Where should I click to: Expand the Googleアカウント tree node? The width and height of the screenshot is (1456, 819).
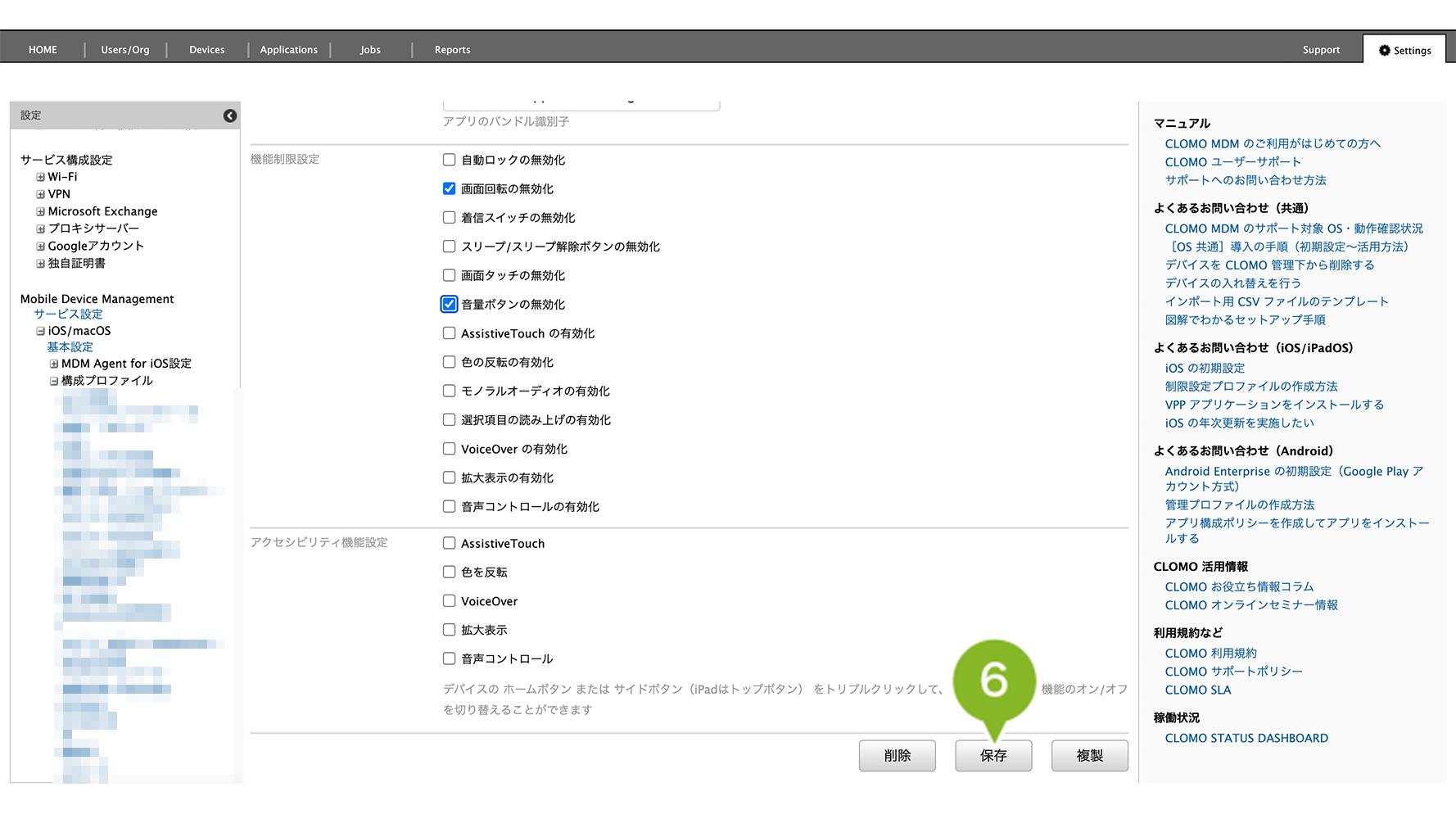pyautogui.click(x=40, y=246)
